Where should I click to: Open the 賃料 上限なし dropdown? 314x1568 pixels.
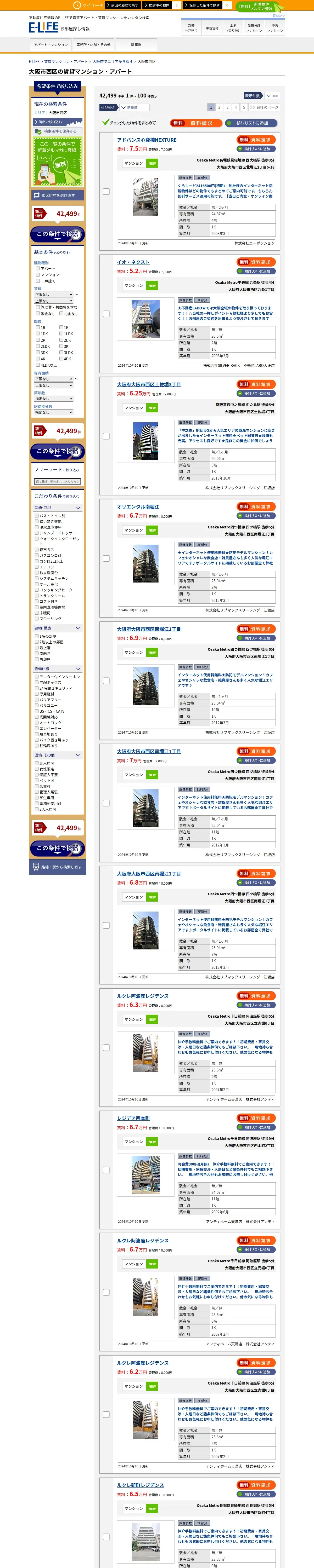tap(54, 301)
